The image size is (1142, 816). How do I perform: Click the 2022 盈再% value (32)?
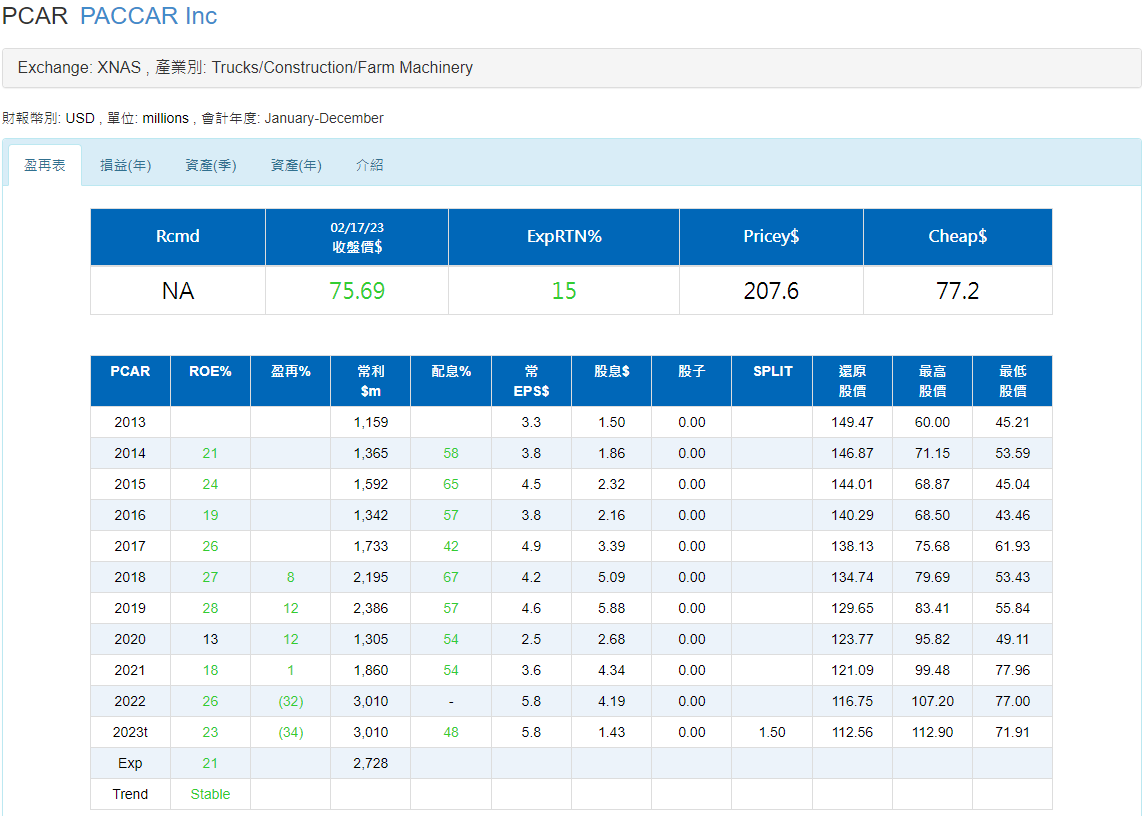[x=291, y=701]
